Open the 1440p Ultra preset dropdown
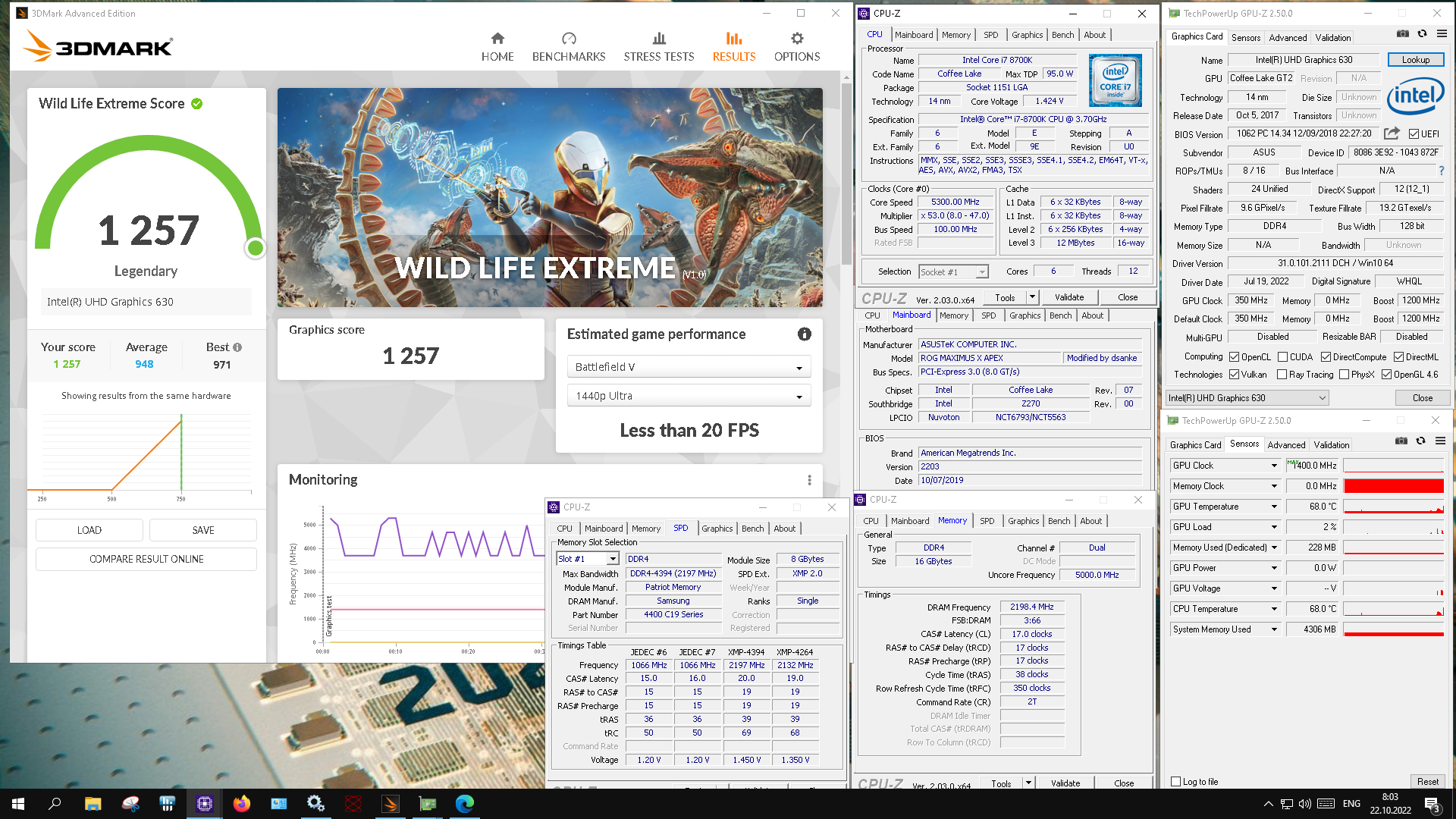This screenshot has width=1456, height=819. tap(689, 396)
